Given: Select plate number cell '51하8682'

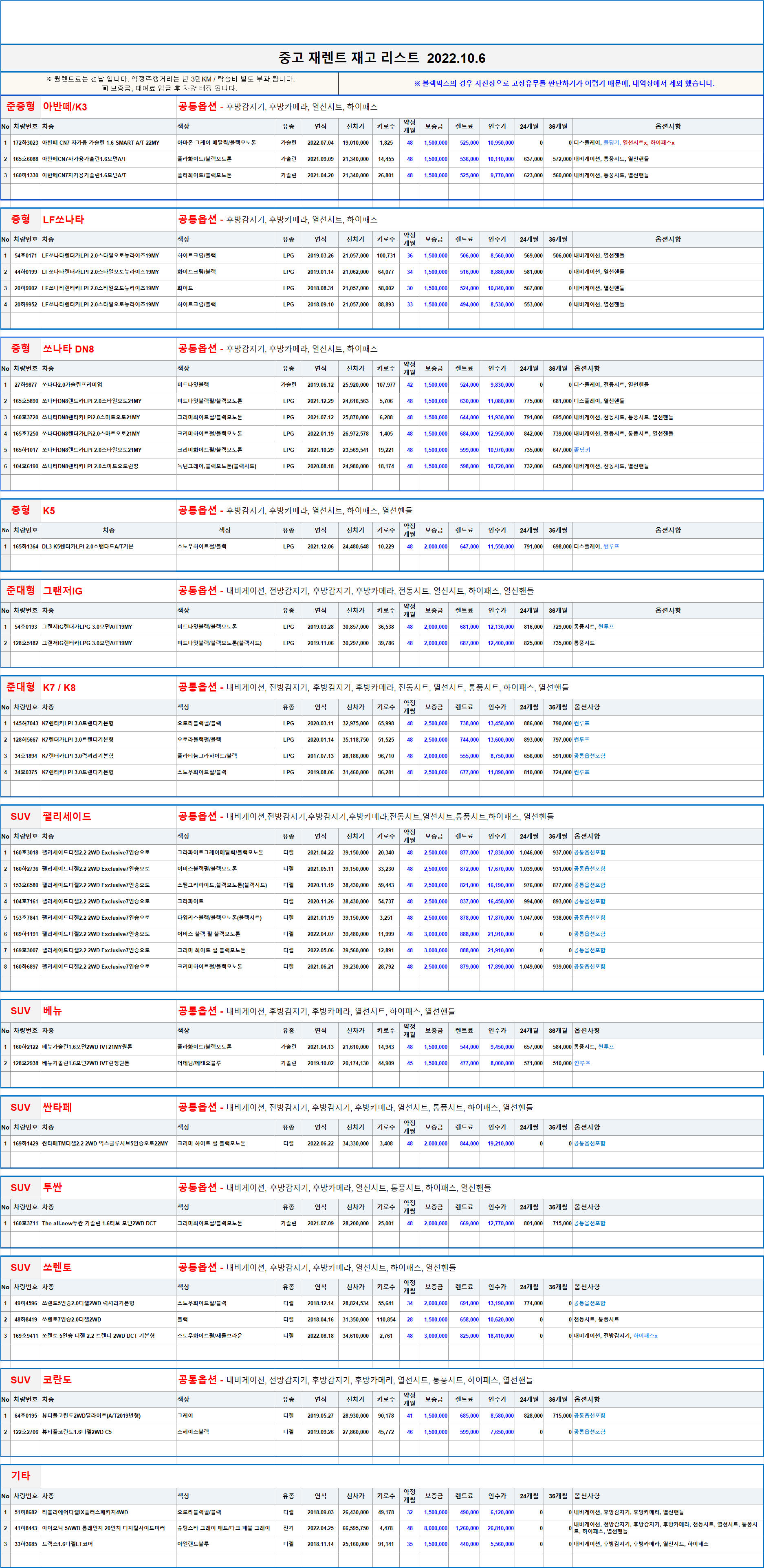Looking at the screenshot, I should tap(26, 1512).
